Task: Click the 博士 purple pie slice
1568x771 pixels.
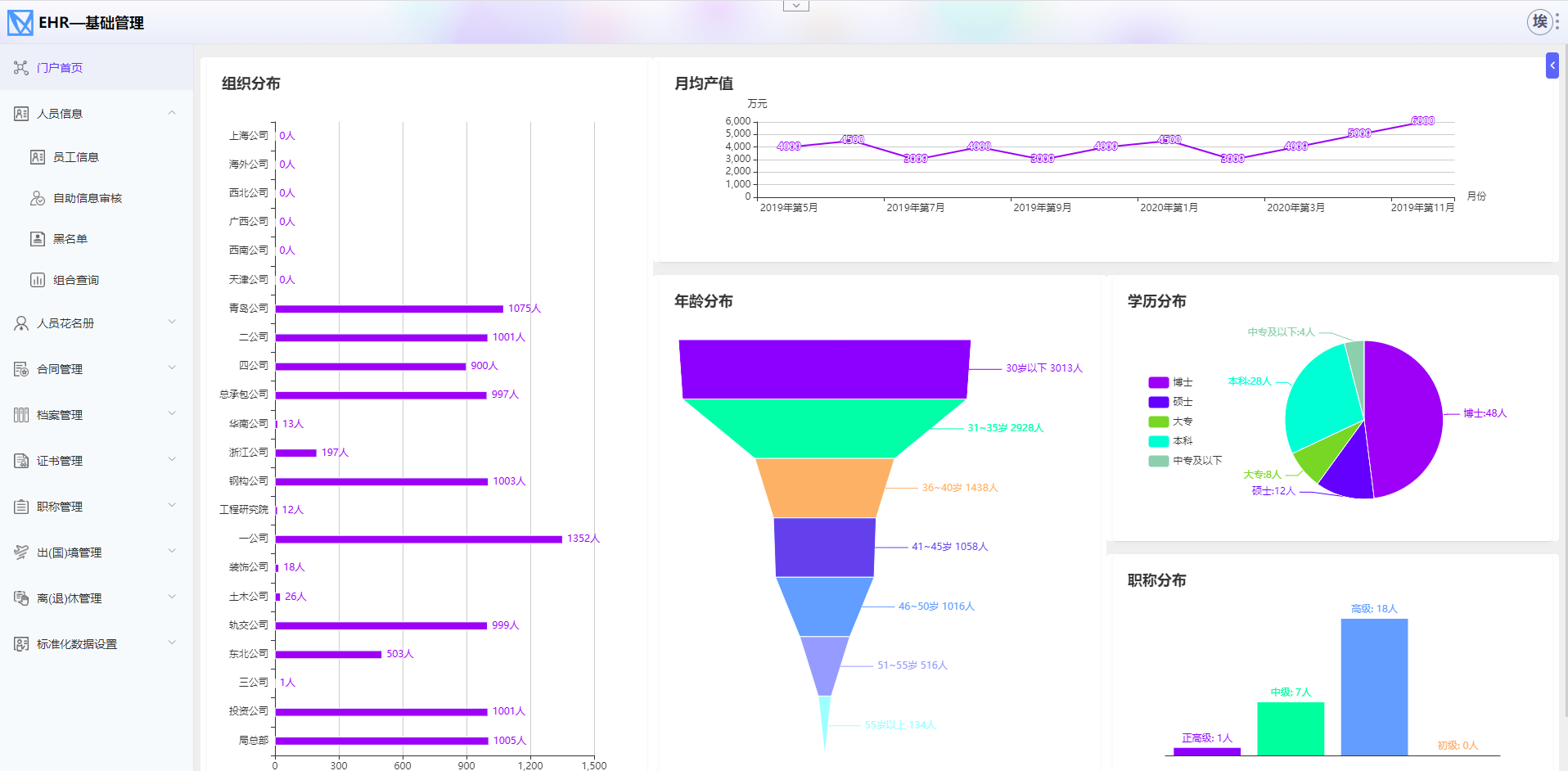Action: [1404, 417]
